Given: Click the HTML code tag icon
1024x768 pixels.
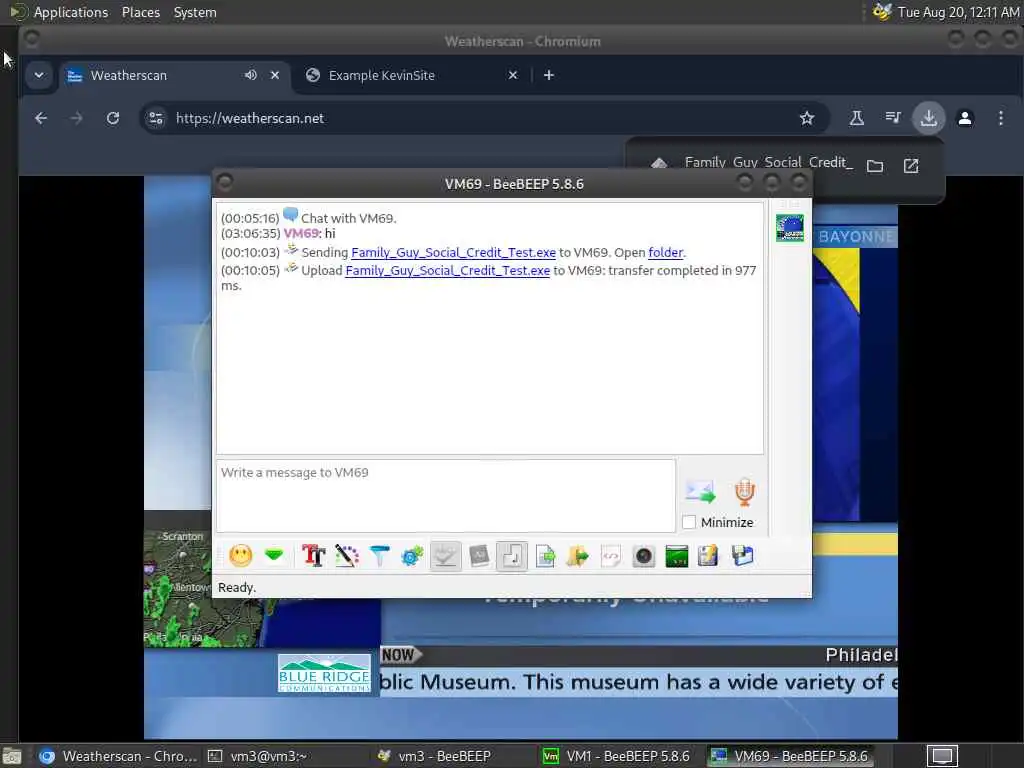Looking at the screenshot, I should [611, 556].
